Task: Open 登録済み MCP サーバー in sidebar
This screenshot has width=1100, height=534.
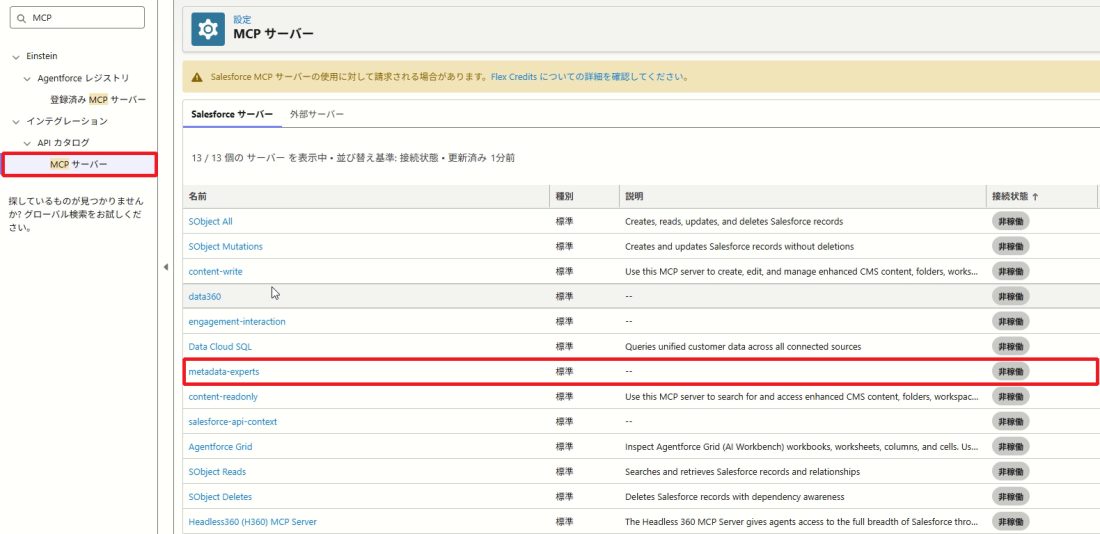Action: point(98,100)
